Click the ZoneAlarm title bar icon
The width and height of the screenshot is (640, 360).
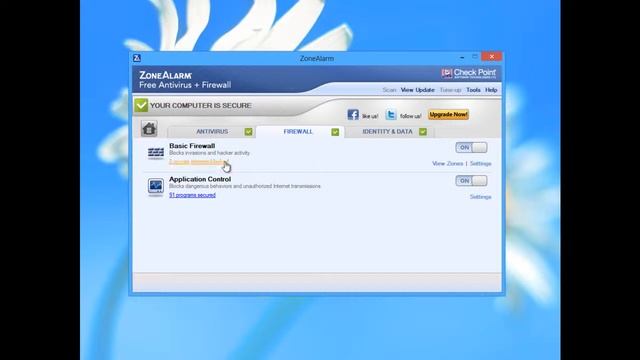click(x=137, y=58)
